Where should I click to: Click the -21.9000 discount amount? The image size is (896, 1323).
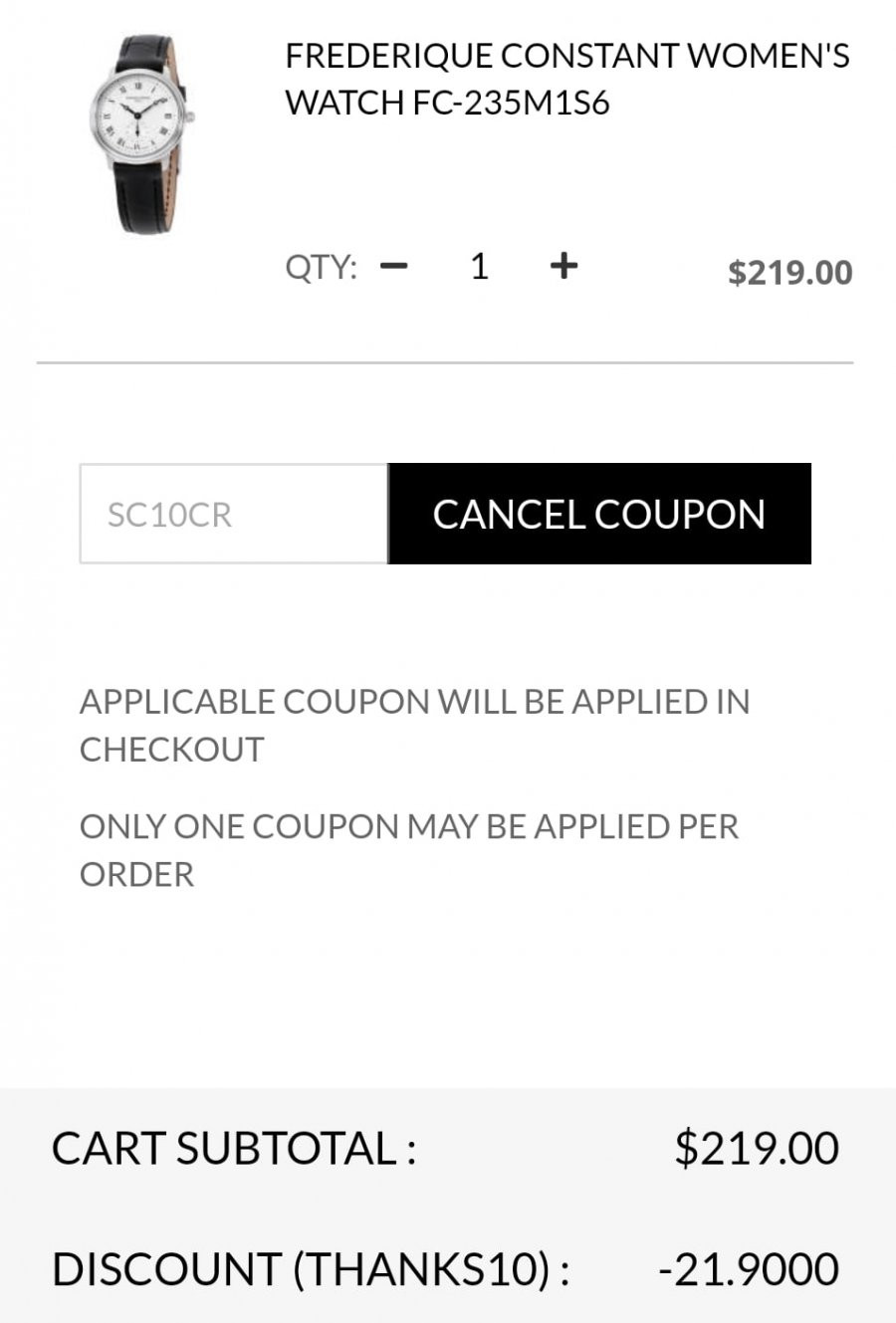749,1269
